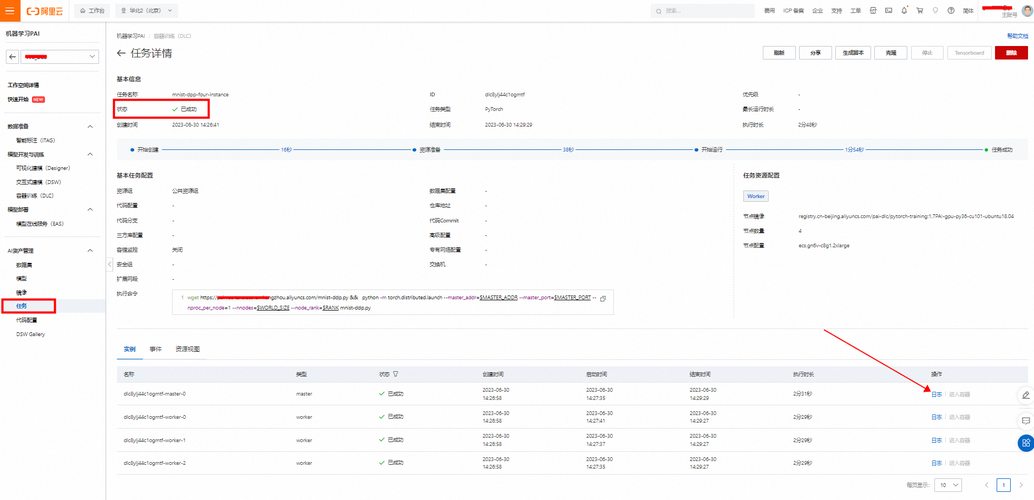Open 代码配置 in sidebar
The width and height of the screenshot is (1034, 500).
[x=26, y=320]
